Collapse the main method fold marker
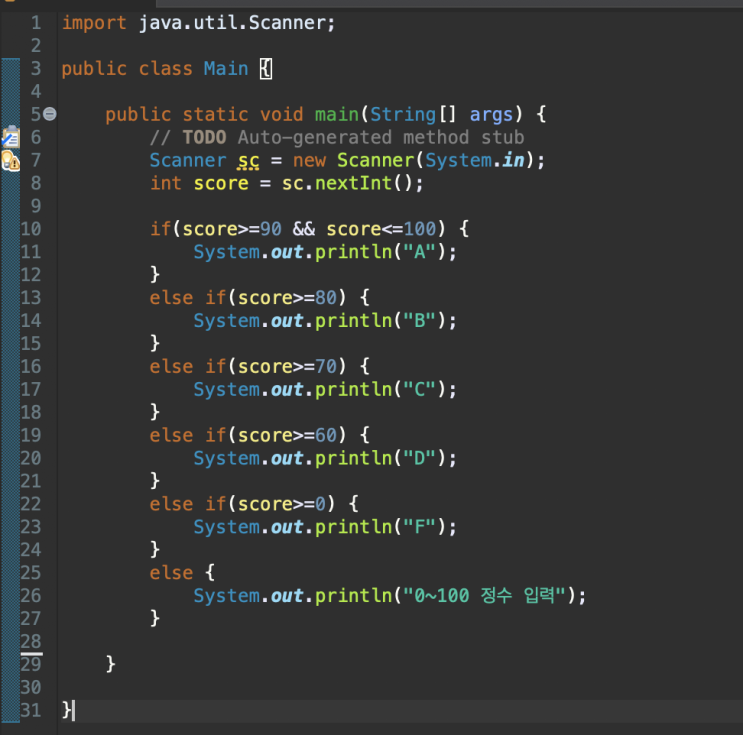The height and width of the screenshot is (735, 743). click(x=50, y=114)
